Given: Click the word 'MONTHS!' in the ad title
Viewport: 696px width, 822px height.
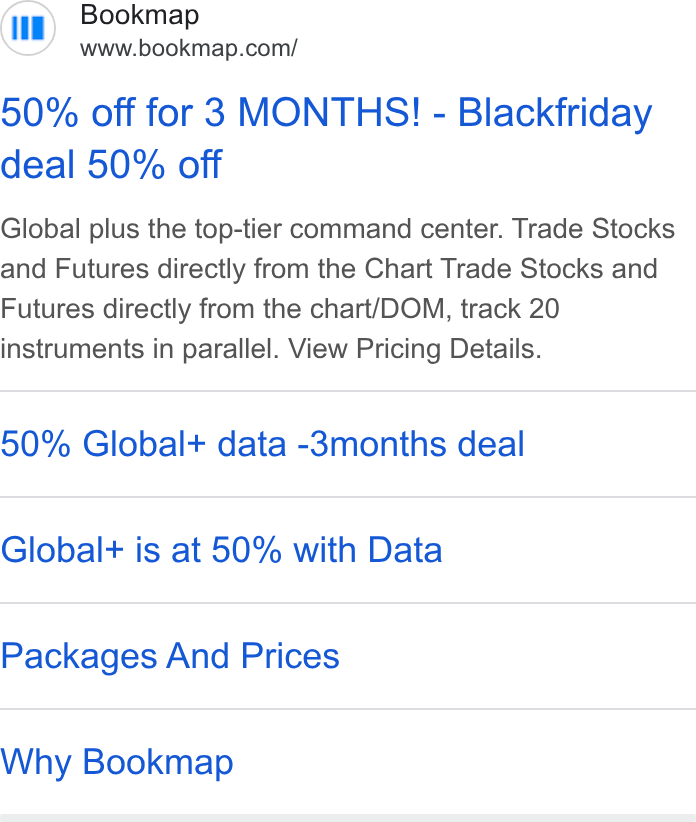Looking at the screenshot, I should pyautogui.click(x=329, y=112).
